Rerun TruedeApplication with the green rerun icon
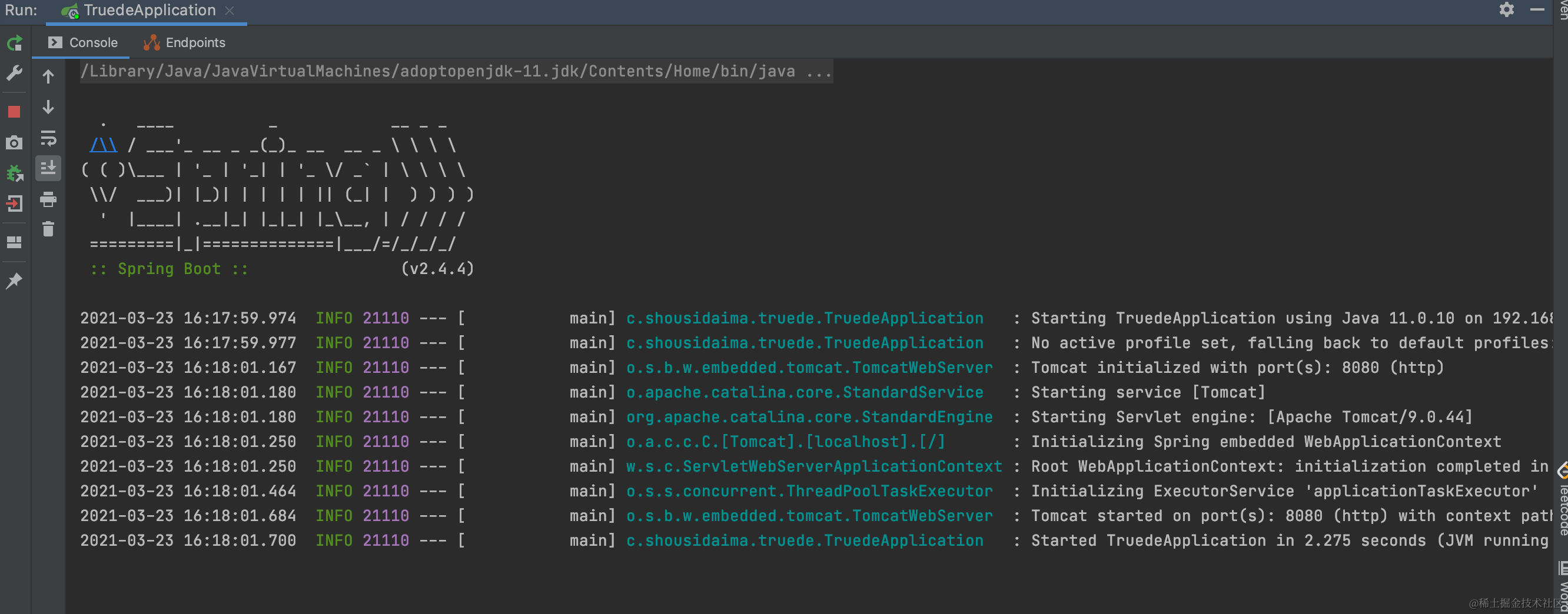Screen dimensions: 1568x614 click(15, 43)
